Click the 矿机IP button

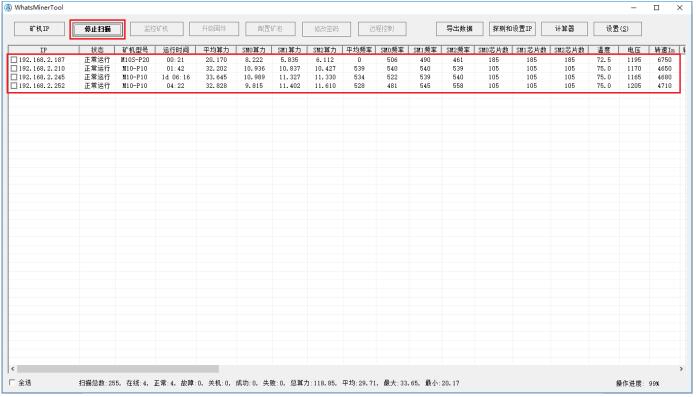click(x=40, y=29)
